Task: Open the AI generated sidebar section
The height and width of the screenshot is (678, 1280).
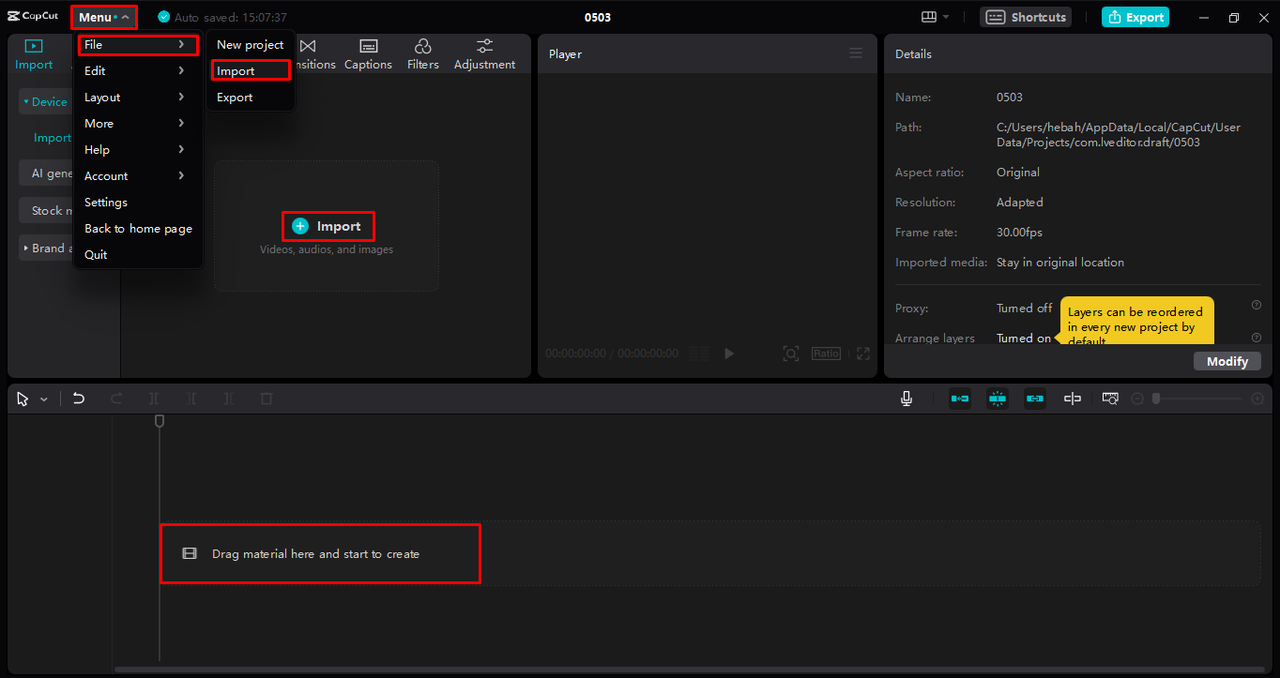Action: [46, 173]
